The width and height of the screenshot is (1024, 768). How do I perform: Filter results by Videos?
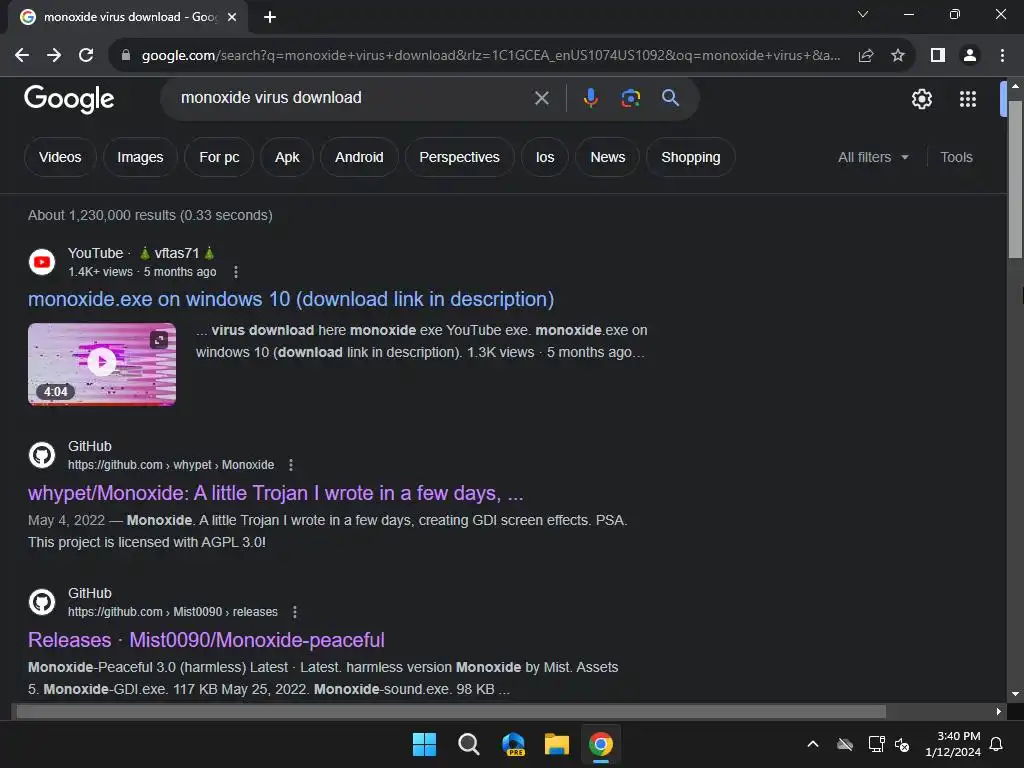point(60,157)
